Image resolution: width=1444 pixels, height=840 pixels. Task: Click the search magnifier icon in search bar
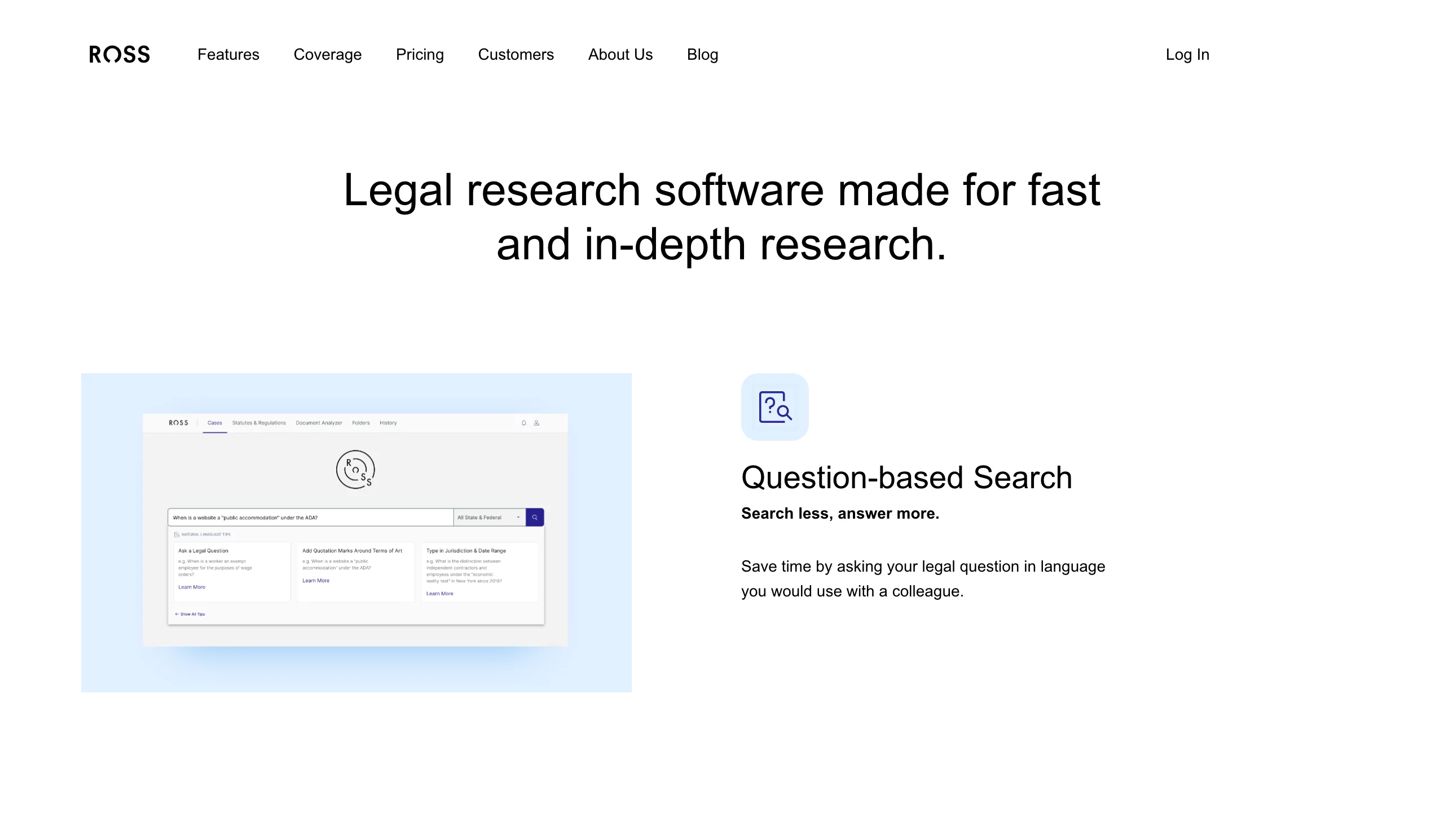coord(535,517)
